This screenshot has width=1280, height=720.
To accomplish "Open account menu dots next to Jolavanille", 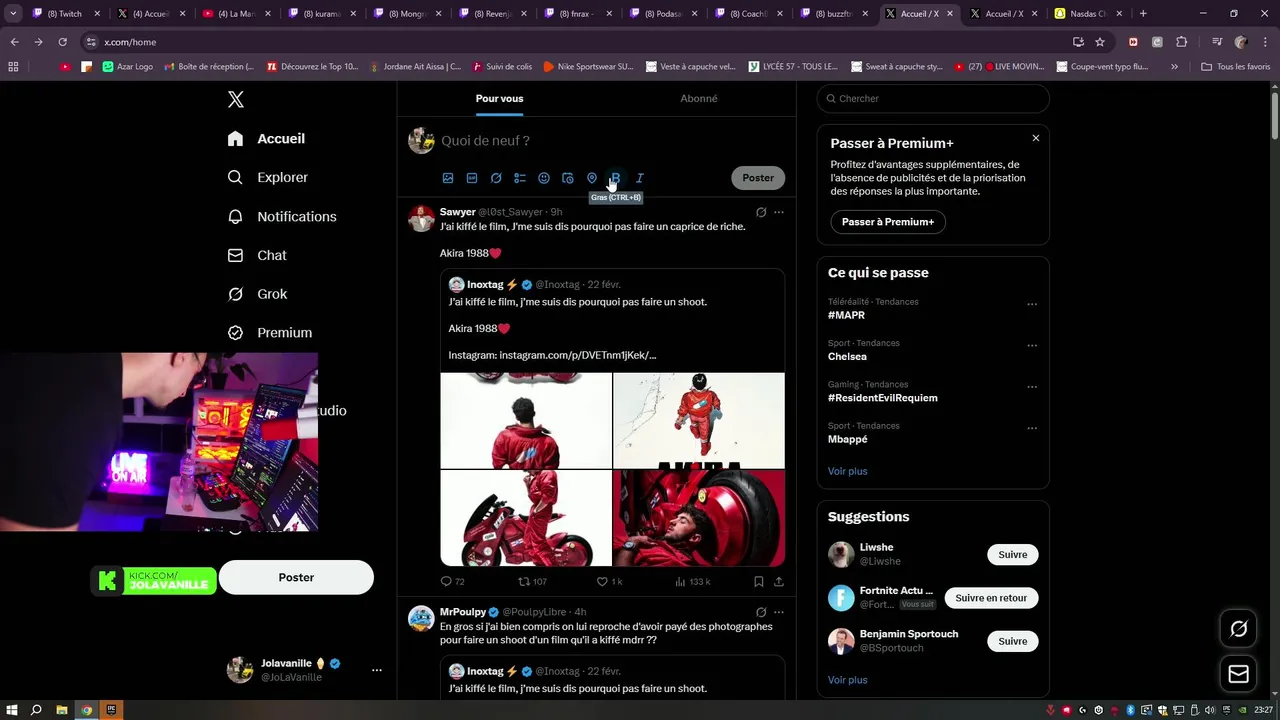I will [377, 670].
